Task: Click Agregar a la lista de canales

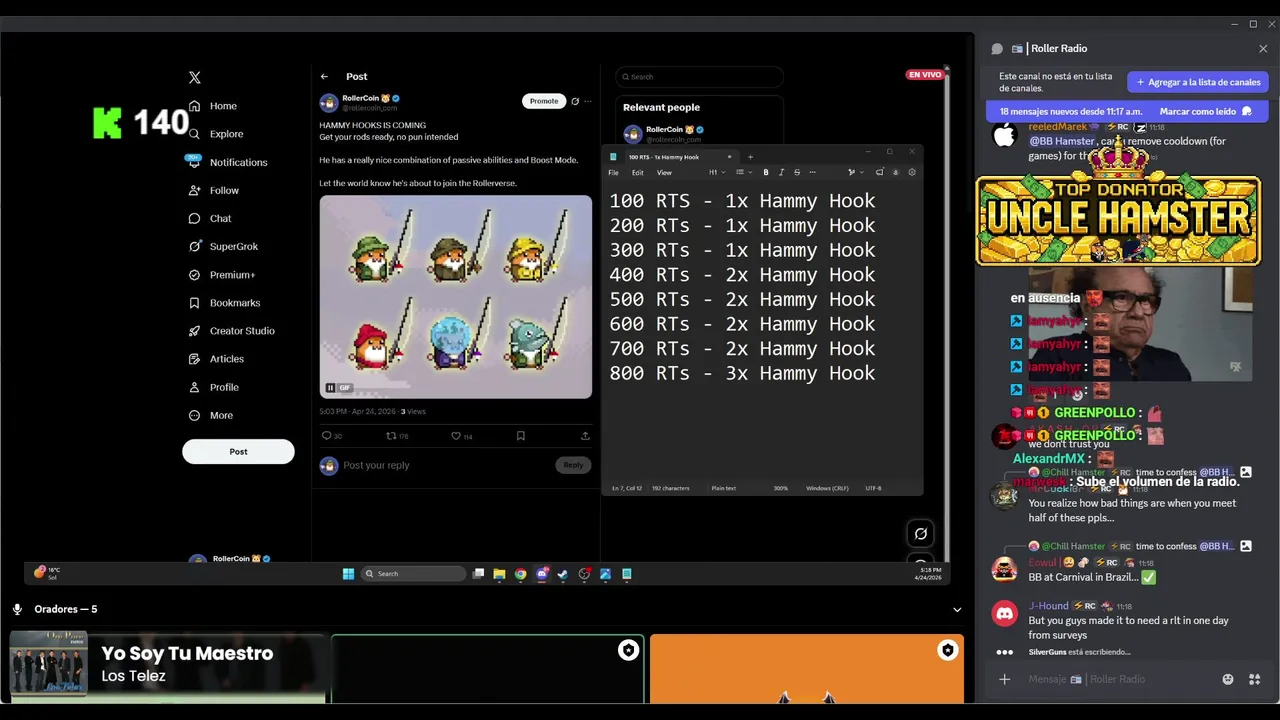Action: tap(1198, 82)
